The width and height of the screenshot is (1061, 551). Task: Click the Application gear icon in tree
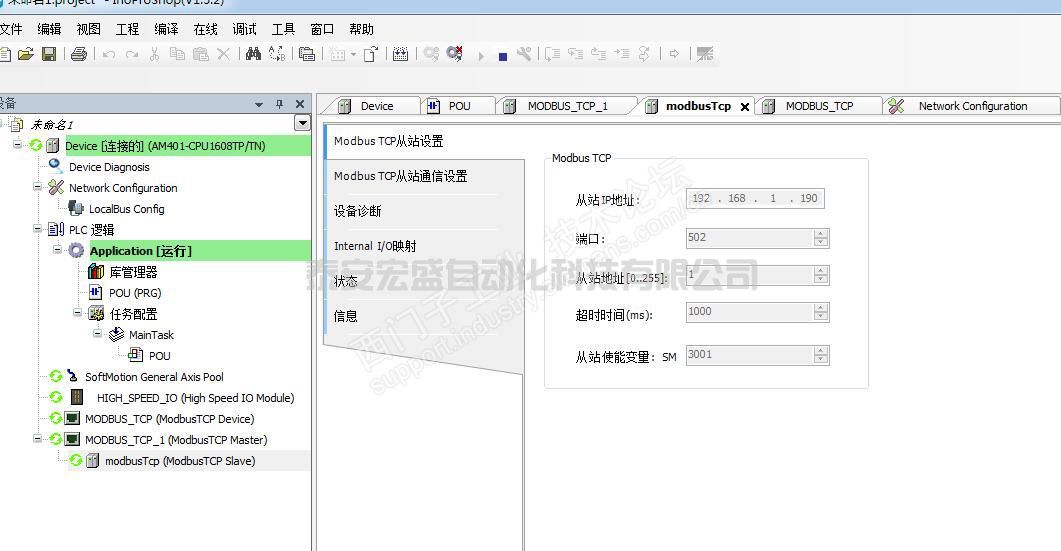tap(76, 251)
